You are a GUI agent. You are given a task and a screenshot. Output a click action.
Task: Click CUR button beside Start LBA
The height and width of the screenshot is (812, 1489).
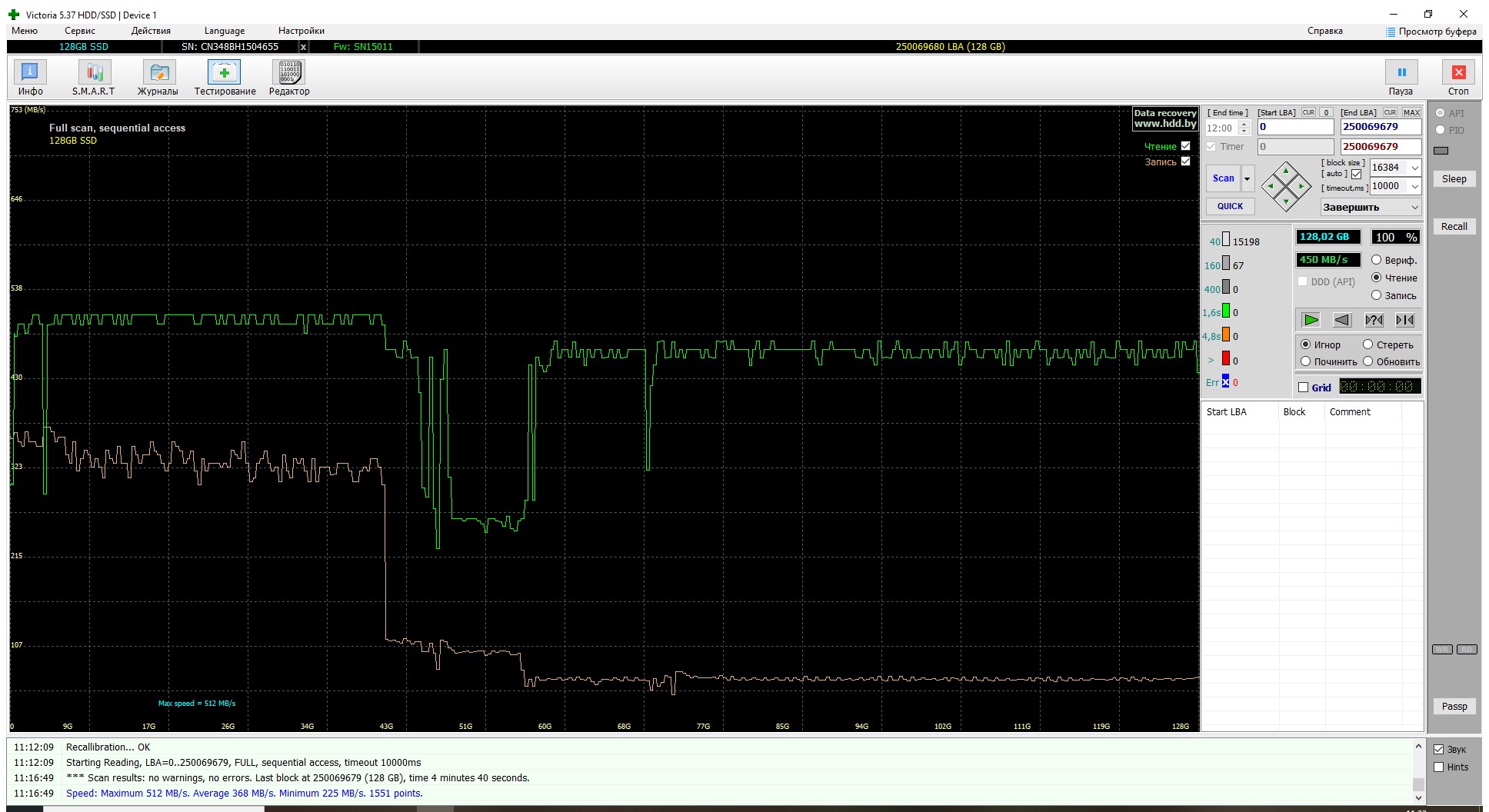coord(1308,112)
